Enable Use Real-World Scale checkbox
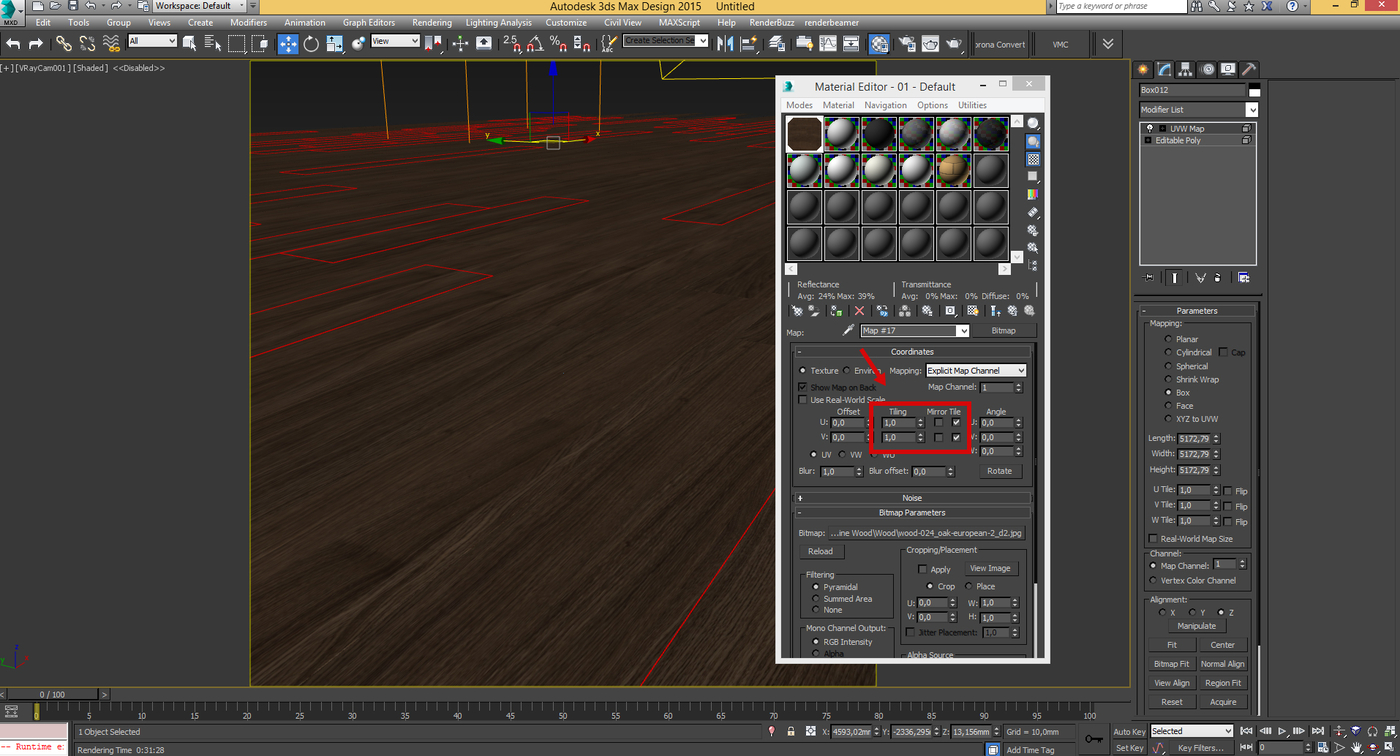This screenshot has width=1400, height=756. [x=802, y=400]
